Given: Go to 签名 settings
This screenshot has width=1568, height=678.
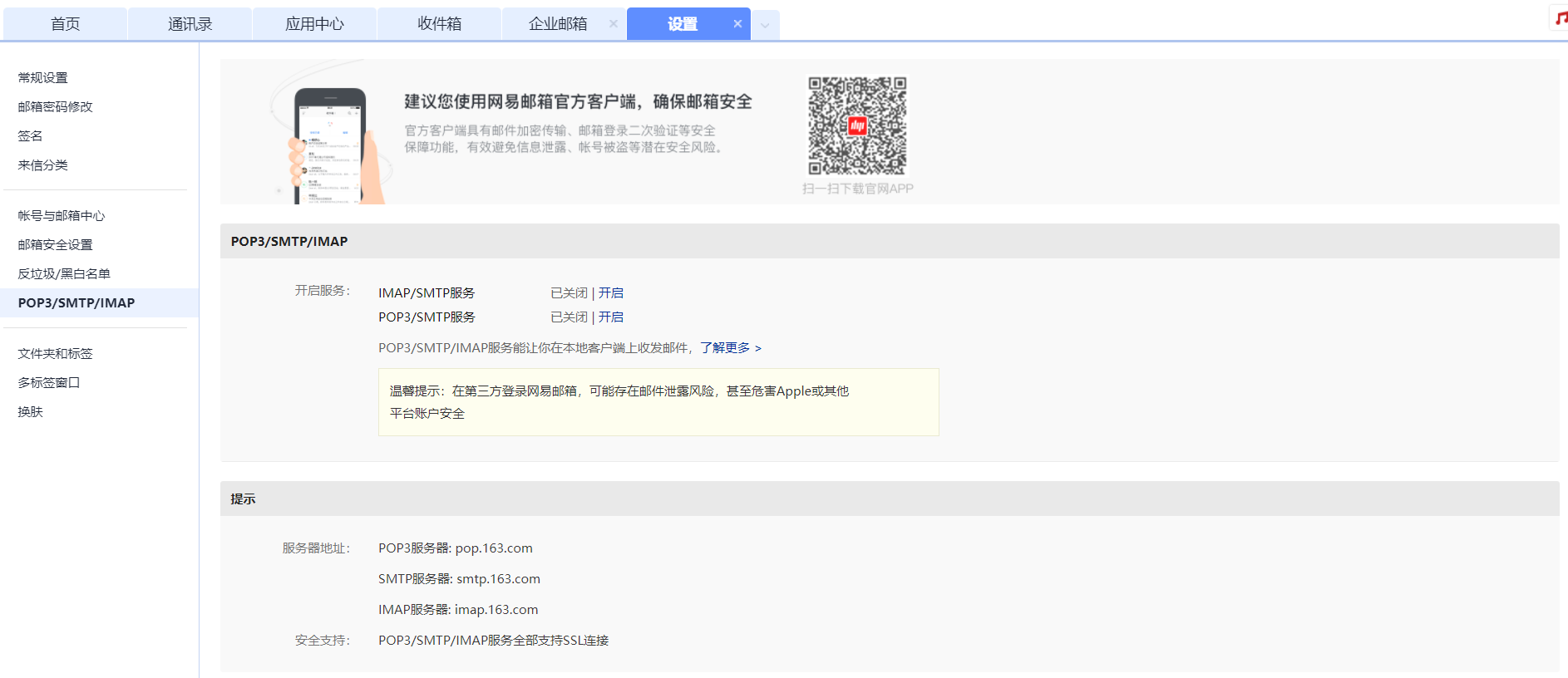Looking at the screenshot, I should [x=31, y=135].
